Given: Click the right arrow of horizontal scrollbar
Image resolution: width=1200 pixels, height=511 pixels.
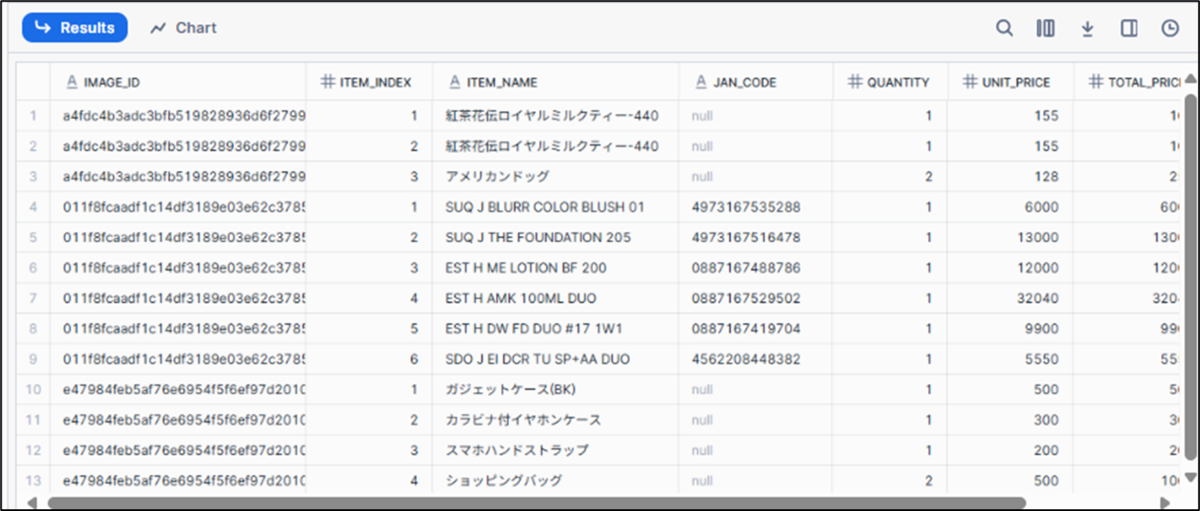Looking at the screenshot, I should (x=1165, y=502).
